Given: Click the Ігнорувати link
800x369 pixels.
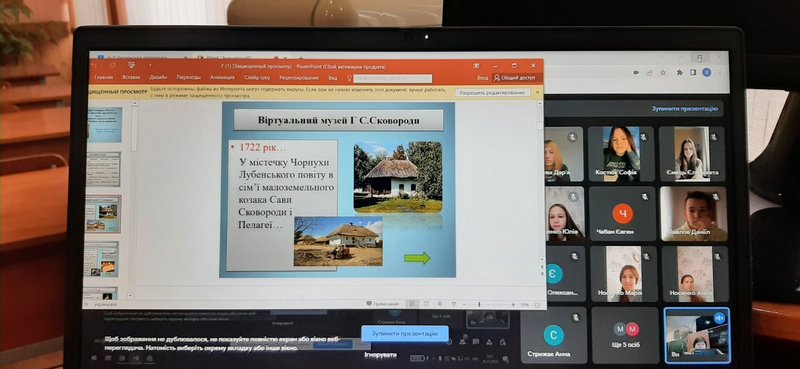Looking at the screenshot, I should tap(380, 354).
